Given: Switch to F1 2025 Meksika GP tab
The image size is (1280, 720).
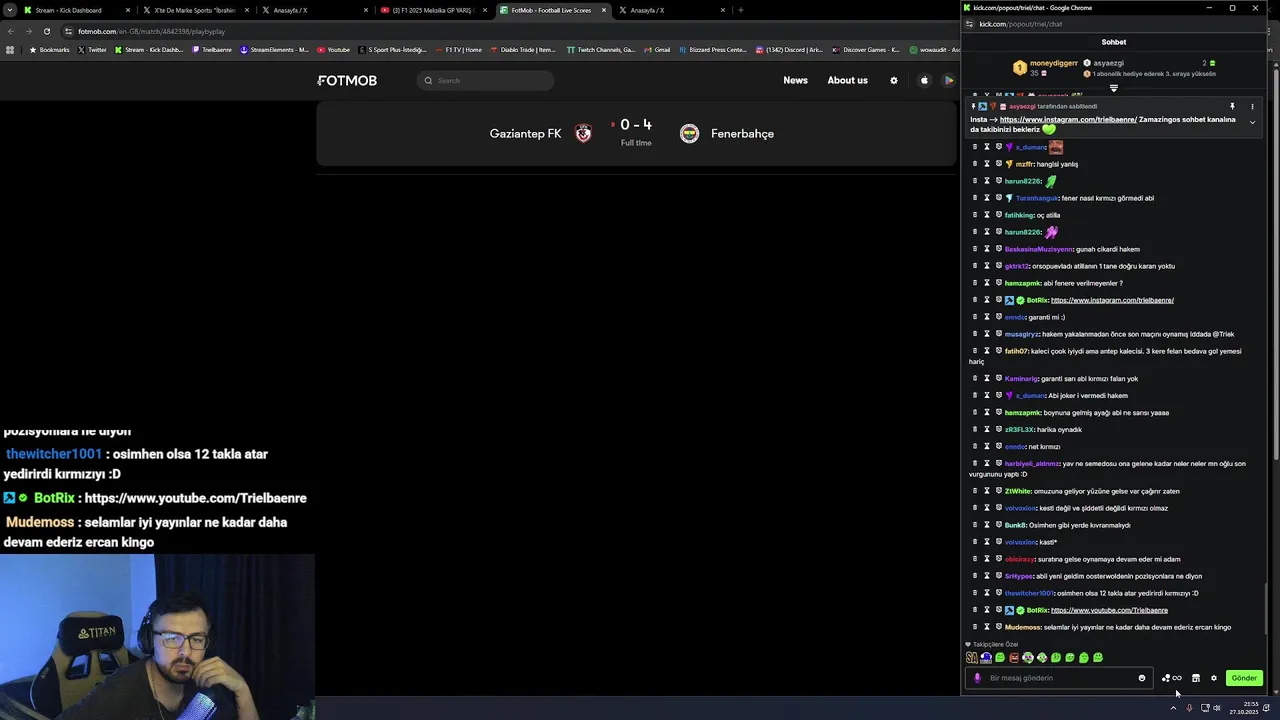Looking at the screenshot, I should click(435, 10).
